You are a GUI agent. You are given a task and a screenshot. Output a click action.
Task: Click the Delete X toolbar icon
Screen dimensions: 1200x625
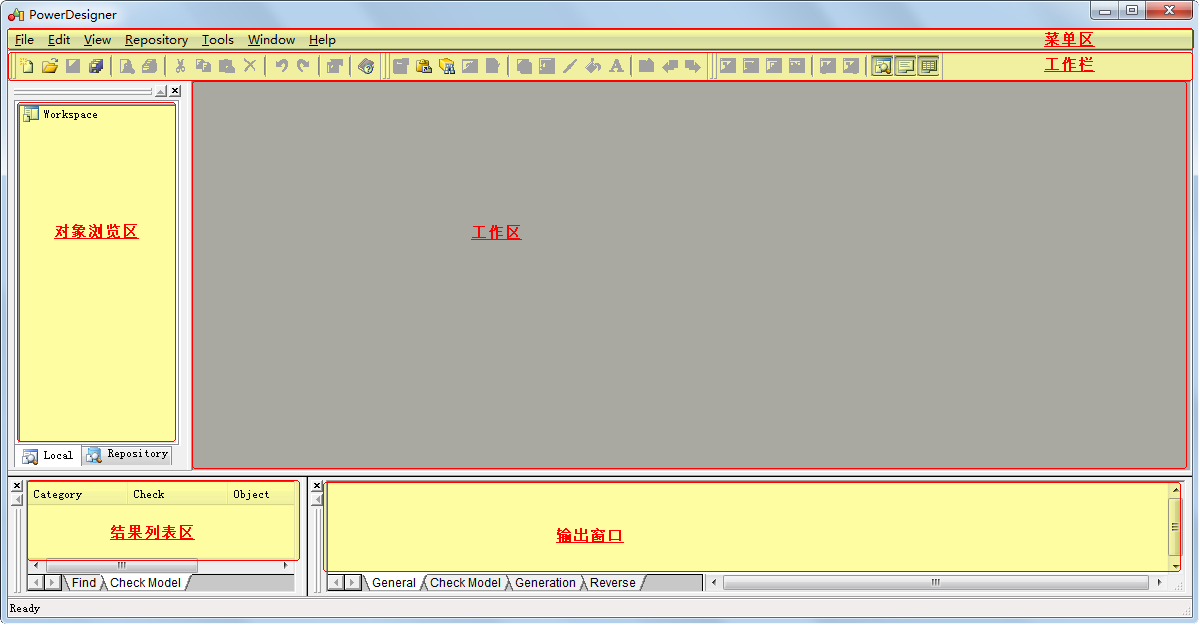(x=250, y=66)
